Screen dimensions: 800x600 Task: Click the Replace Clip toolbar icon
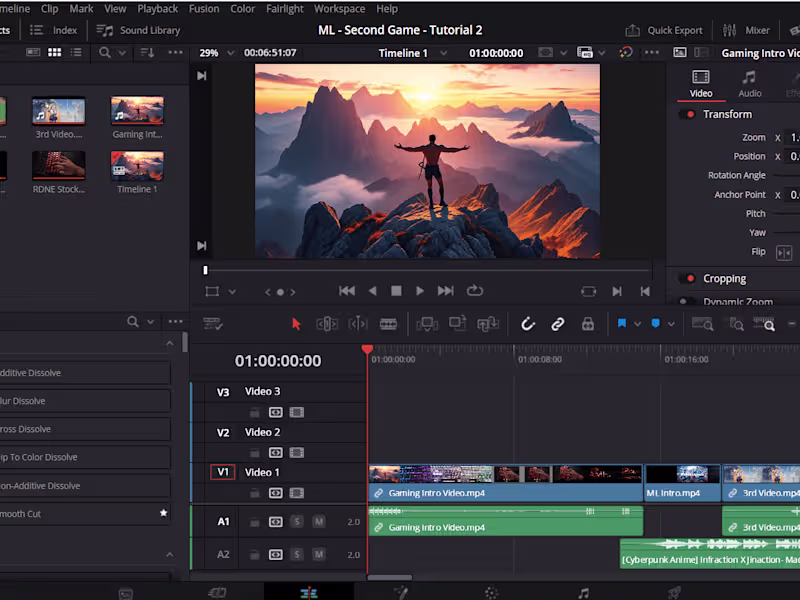[488, 324]
